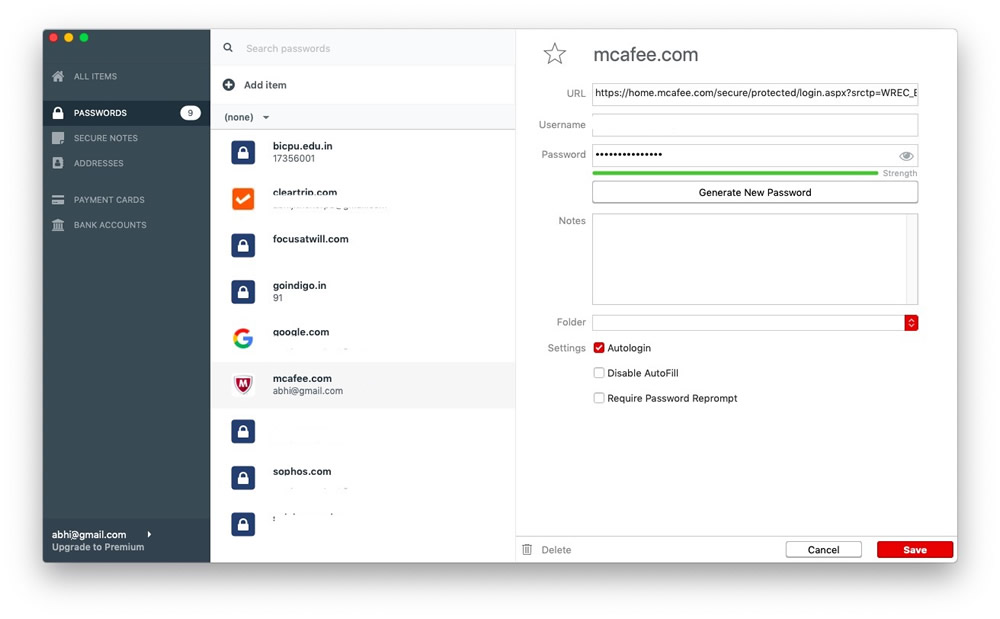
Task: Select the mcafee.com list entry
Action: 363,385
